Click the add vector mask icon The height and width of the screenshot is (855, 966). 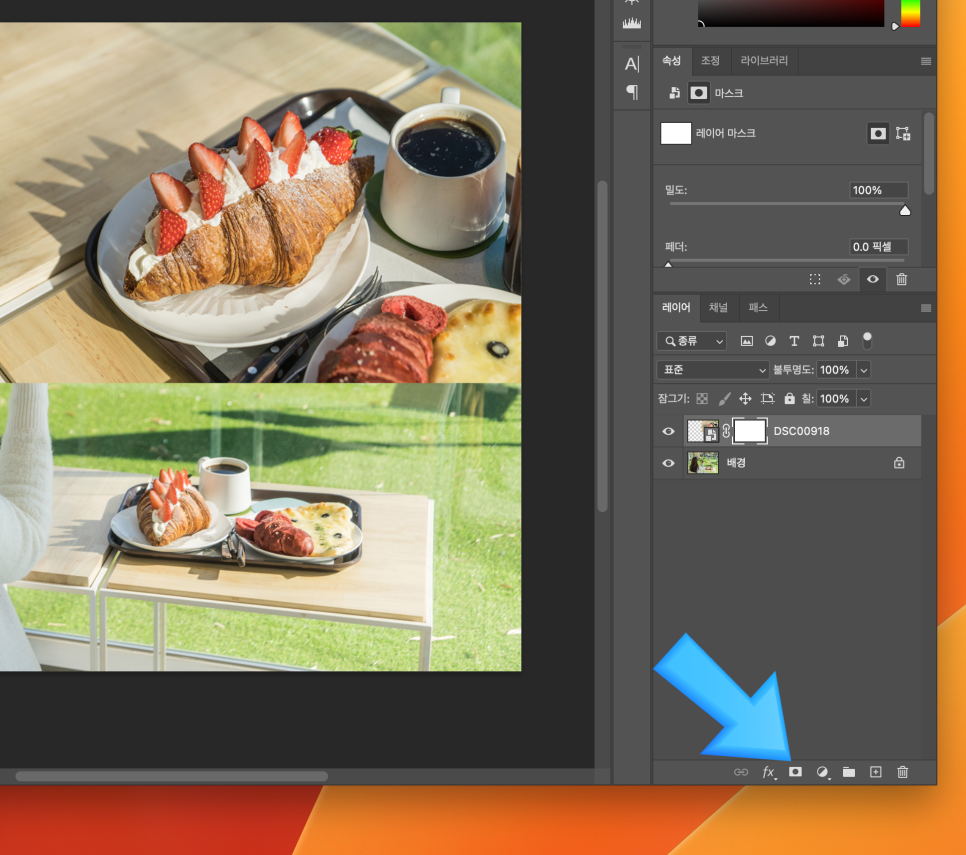[903, 133]
